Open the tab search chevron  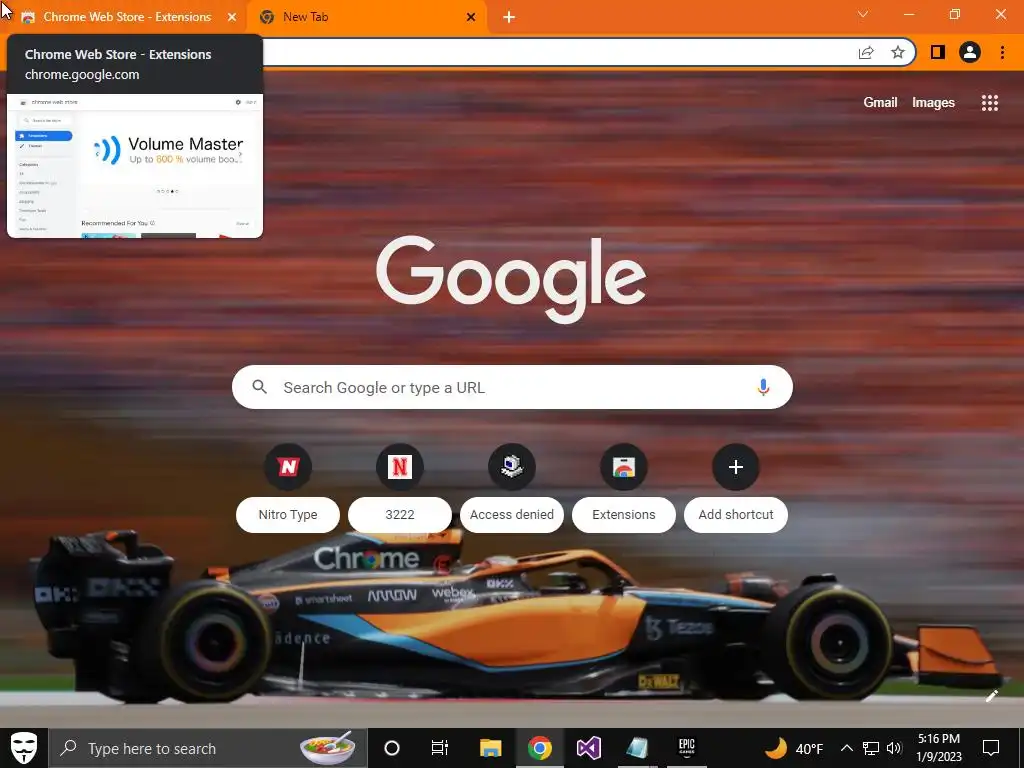tap(863, 14)
